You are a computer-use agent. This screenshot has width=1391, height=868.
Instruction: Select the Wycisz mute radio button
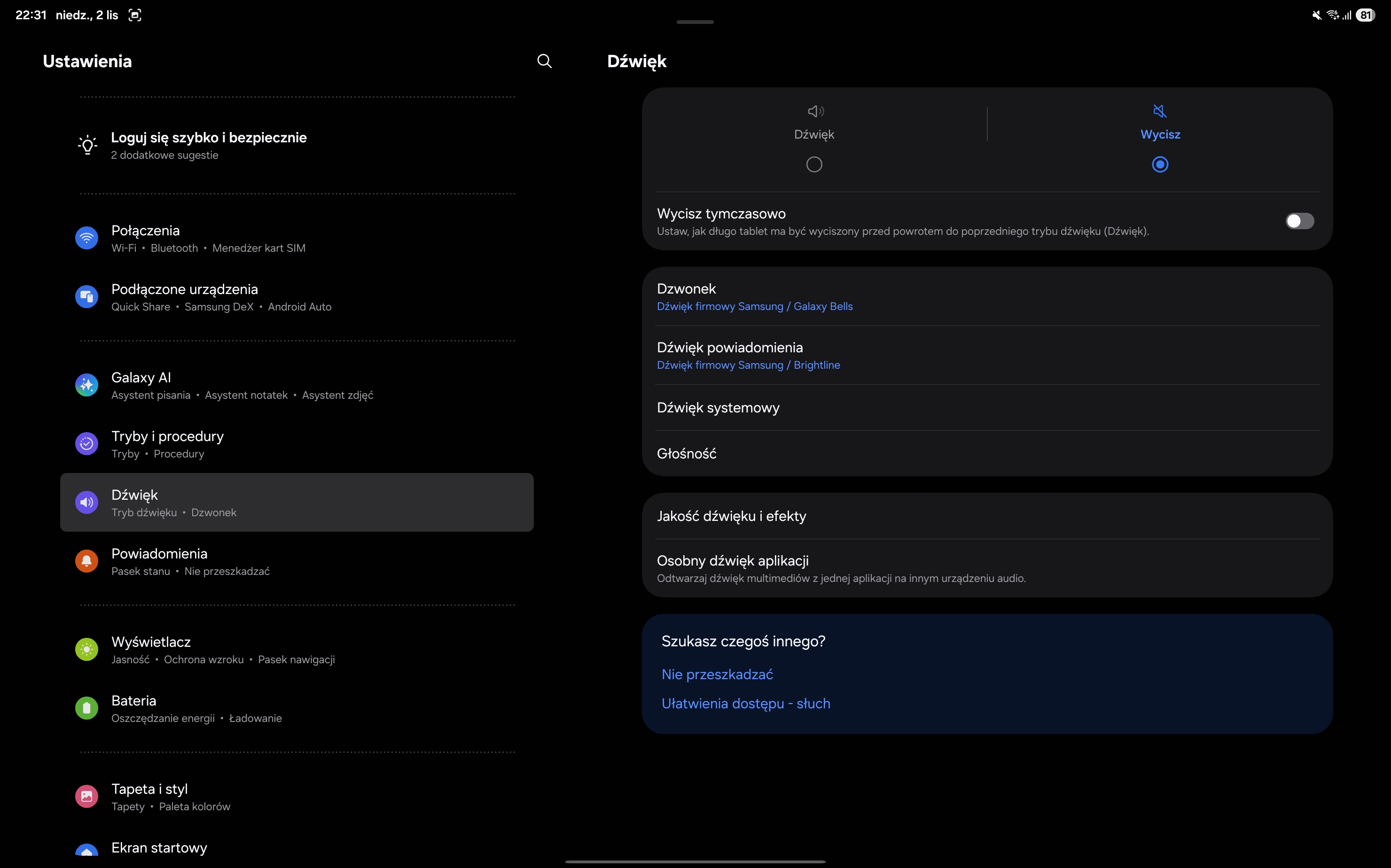coord(1159,165)
